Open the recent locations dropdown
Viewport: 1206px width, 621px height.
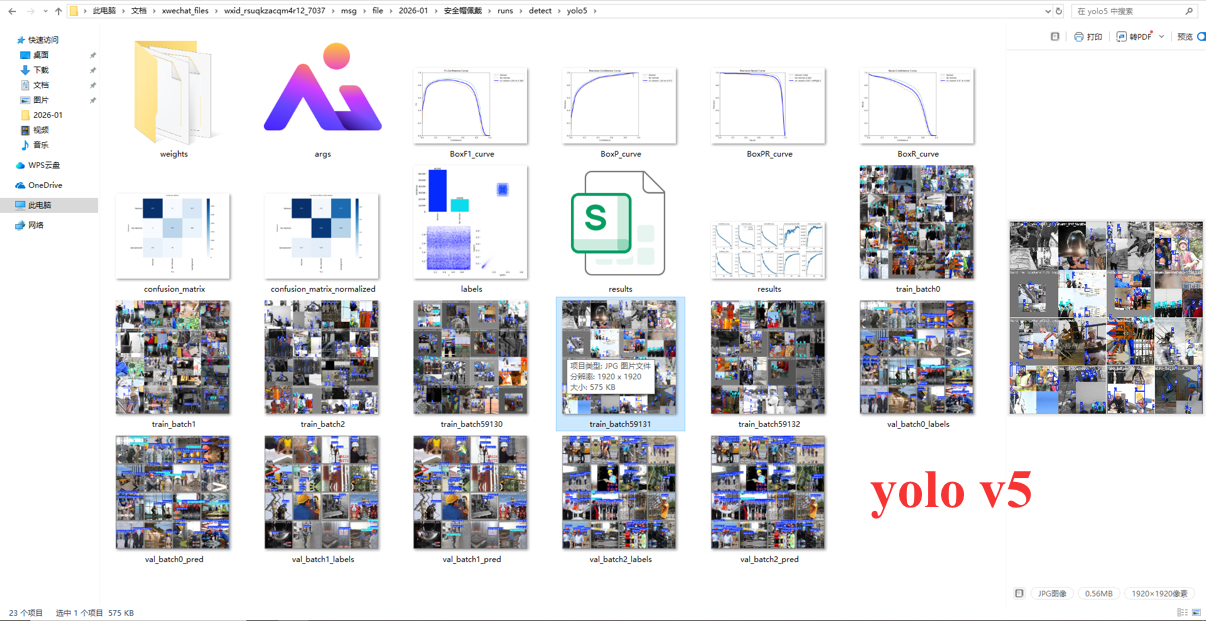click(45, 11)
